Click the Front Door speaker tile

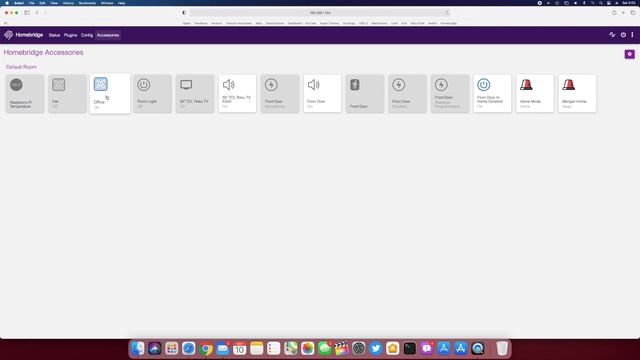point(322,93)
